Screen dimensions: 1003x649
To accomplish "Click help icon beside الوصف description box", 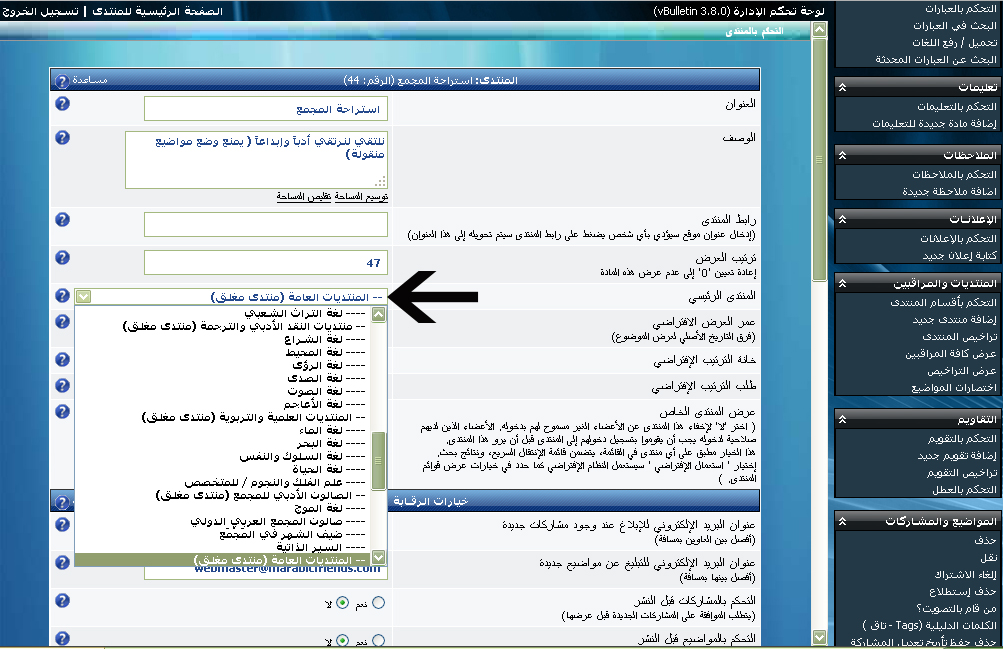I will [x=62, y=137].
